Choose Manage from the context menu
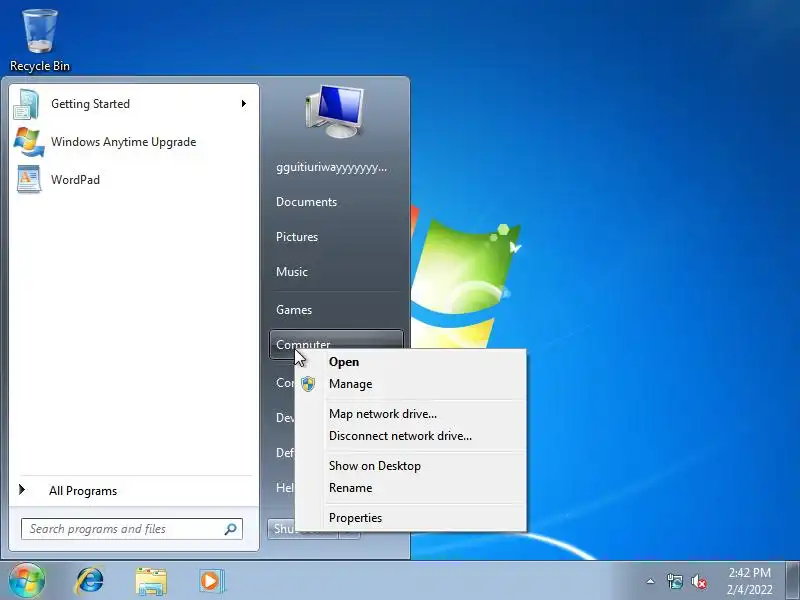800x600 pixels. 410,384
